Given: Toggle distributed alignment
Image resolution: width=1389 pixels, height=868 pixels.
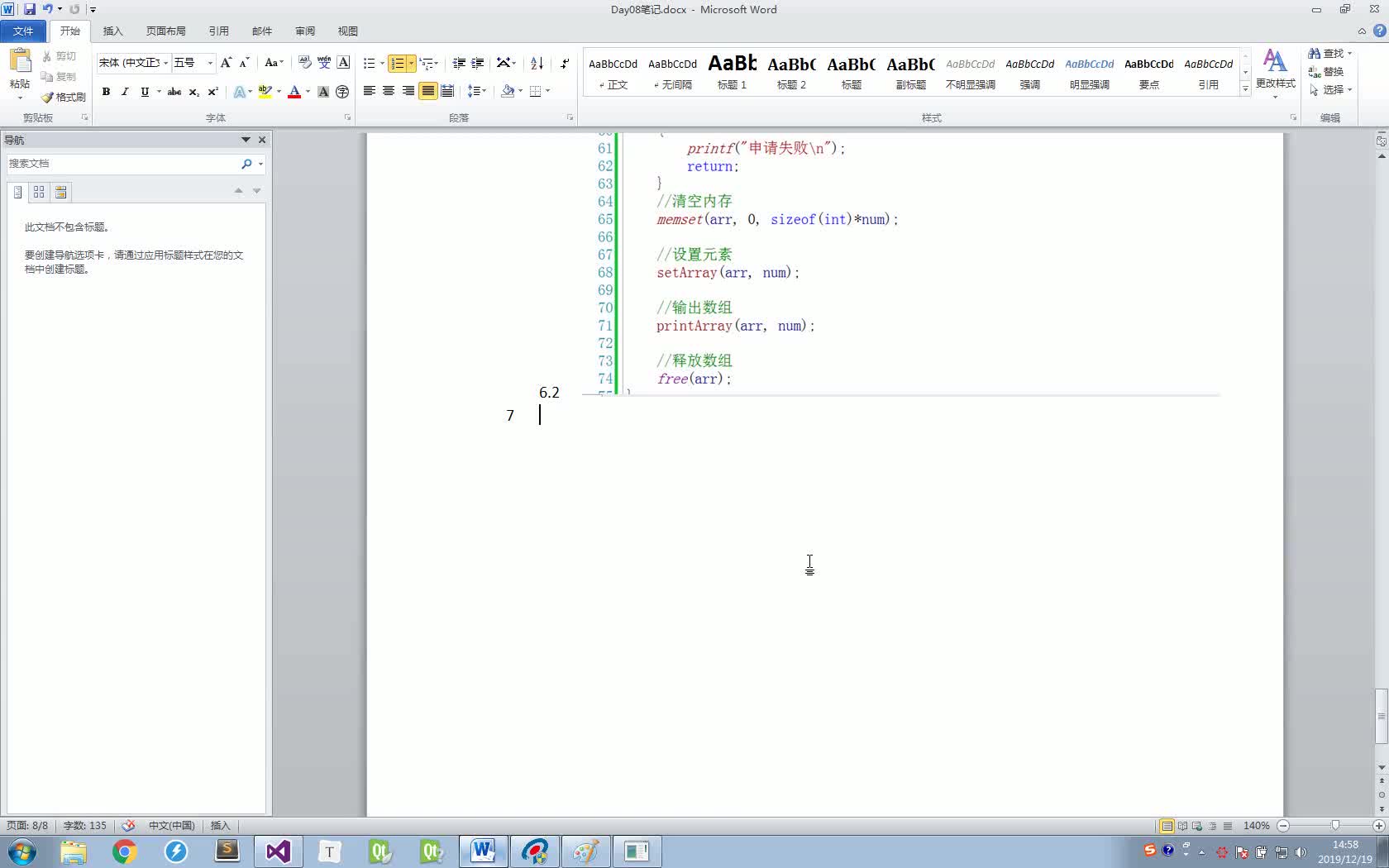Looking at the screenshot, I should (x=447, y=91).
